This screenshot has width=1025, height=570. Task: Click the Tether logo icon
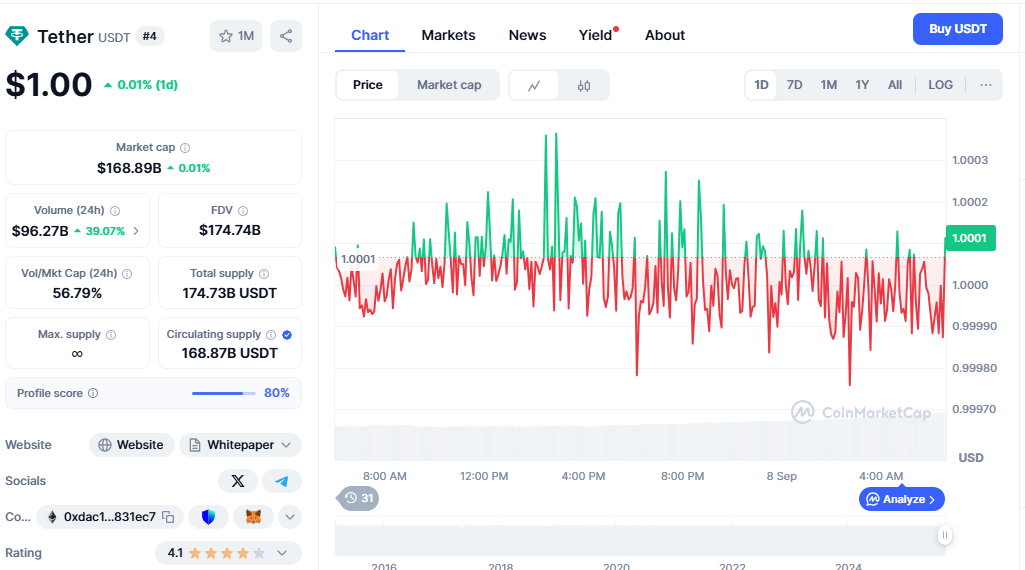click(x=17, y=35)
